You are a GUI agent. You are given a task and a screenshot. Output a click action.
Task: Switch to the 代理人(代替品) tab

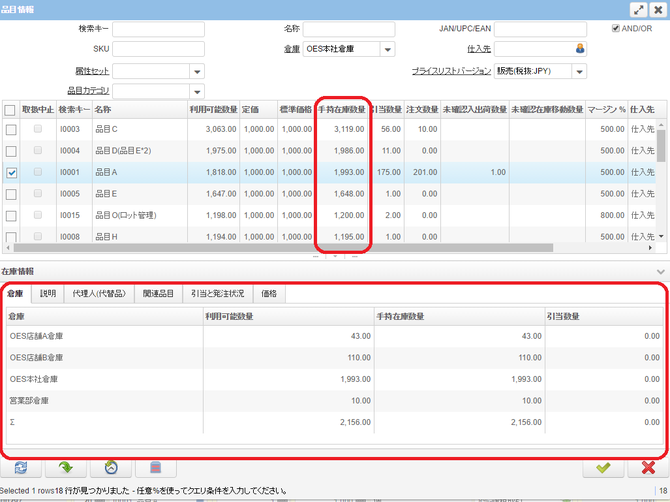click(x=99, y=294)
